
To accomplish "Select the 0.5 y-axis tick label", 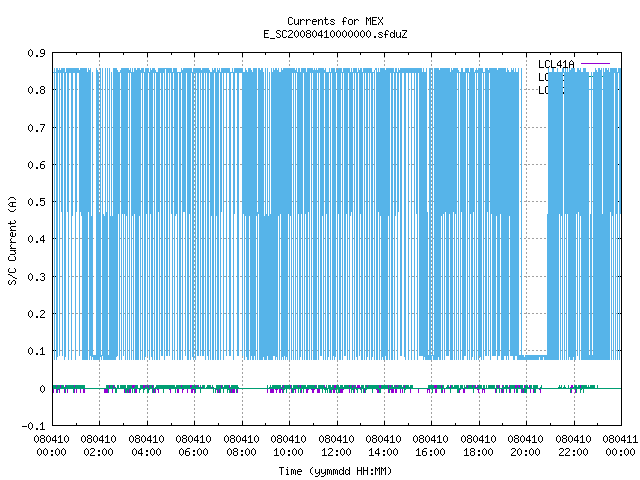I will click(36, 202).
